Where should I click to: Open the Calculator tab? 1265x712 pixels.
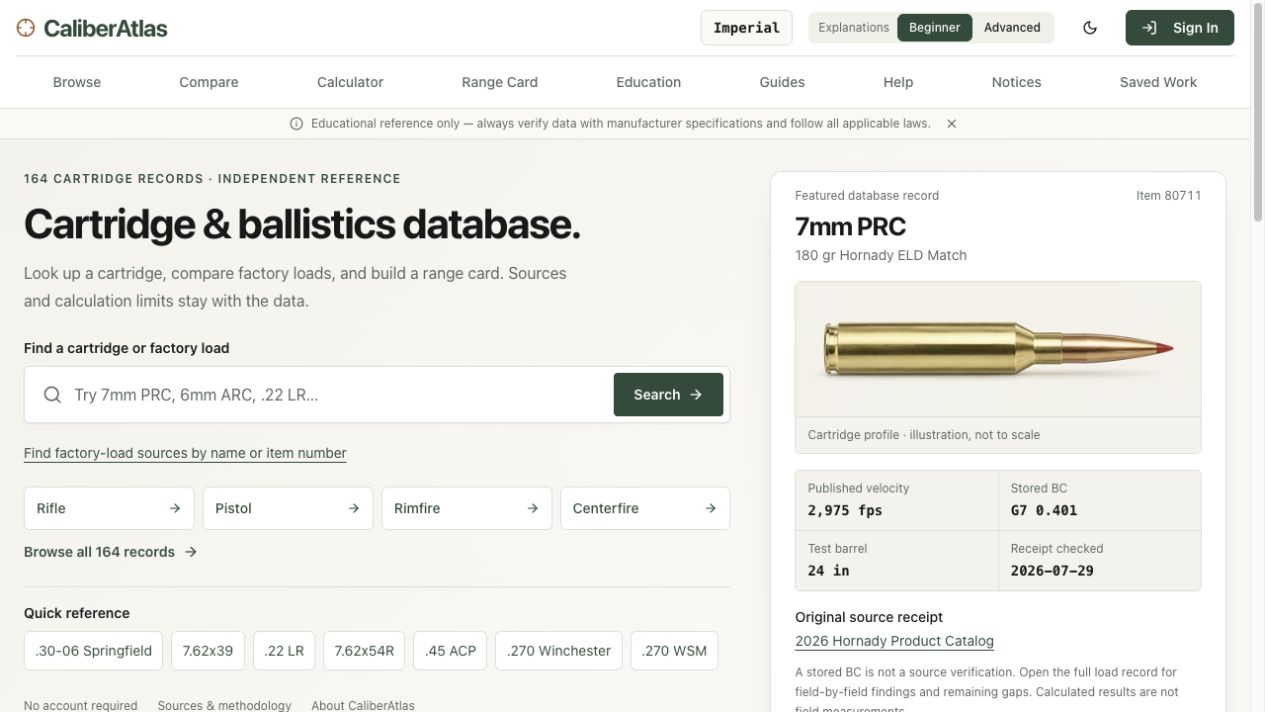pos(350,82)
